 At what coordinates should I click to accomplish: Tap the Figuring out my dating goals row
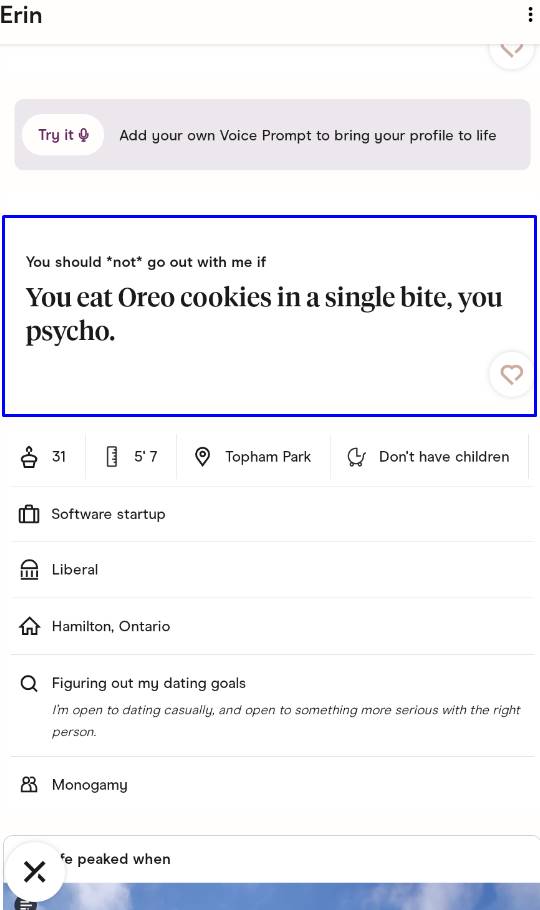coord(273,706)
